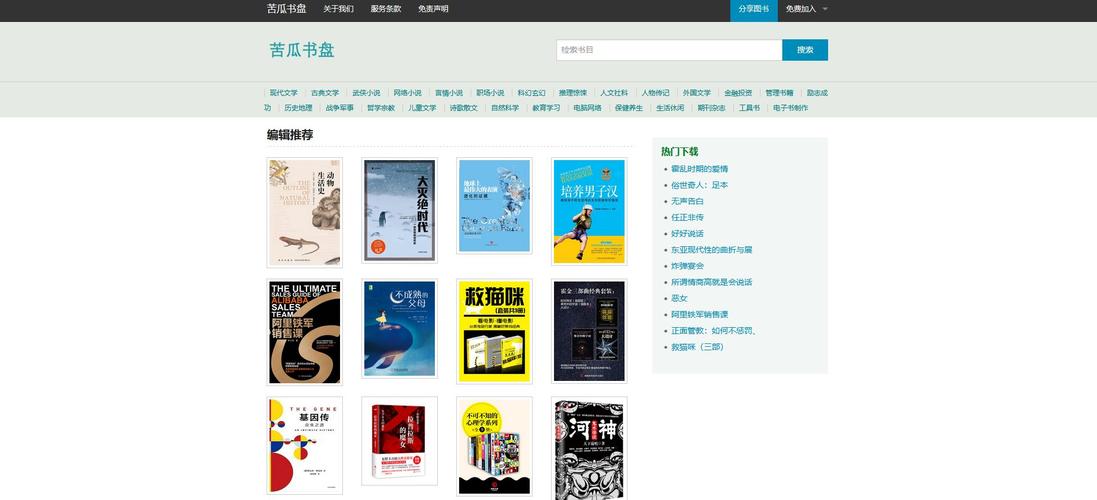Open 俗世奇人：足本 in hot downloads
This screenshot has width=1097, height=500.
point(699,185)
